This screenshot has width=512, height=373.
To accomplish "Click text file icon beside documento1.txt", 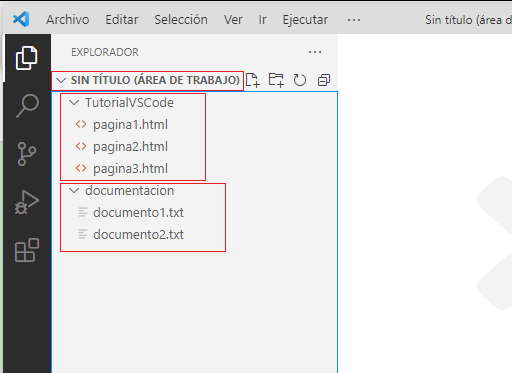I will click(82, 212).
